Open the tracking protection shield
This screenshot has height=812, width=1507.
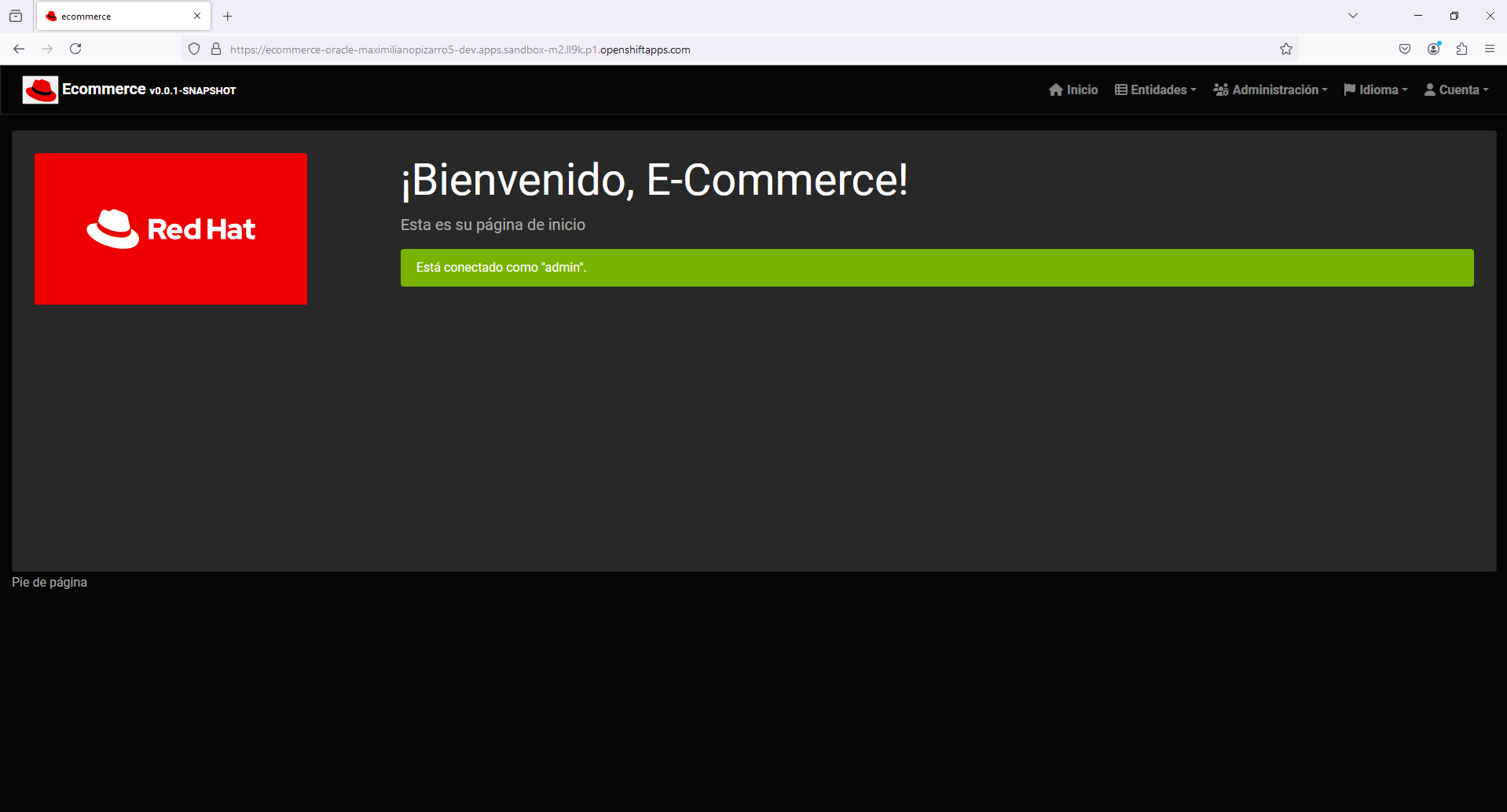pyautogui.click(x=193, y=49)
